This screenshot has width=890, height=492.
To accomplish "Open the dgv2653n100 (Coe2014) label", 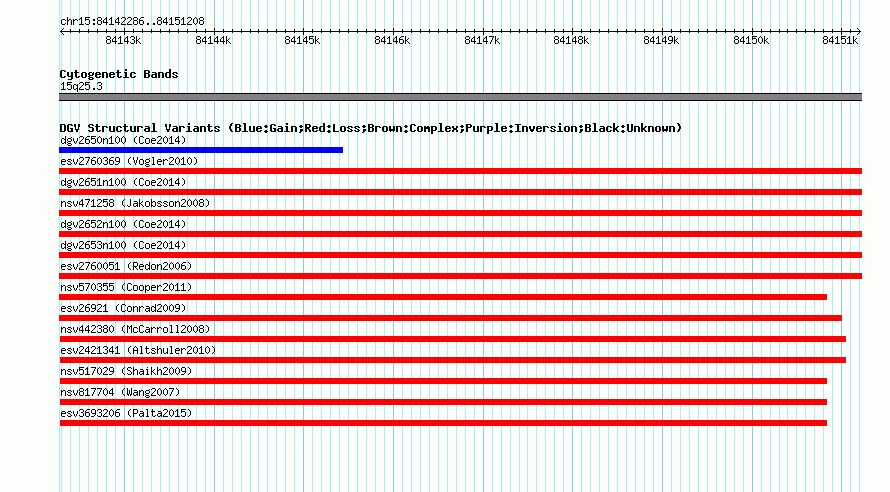I will coord(123,245).
